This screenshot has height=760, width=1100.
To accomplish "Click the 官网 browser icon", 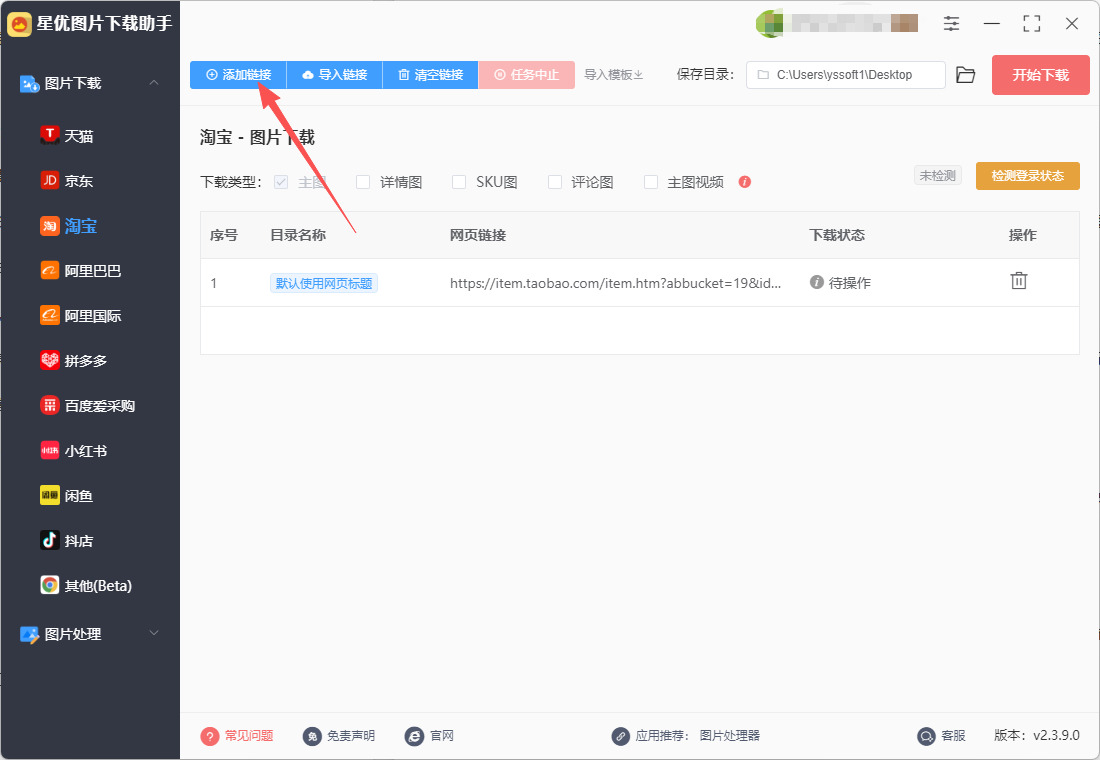I will pos(415,735).
